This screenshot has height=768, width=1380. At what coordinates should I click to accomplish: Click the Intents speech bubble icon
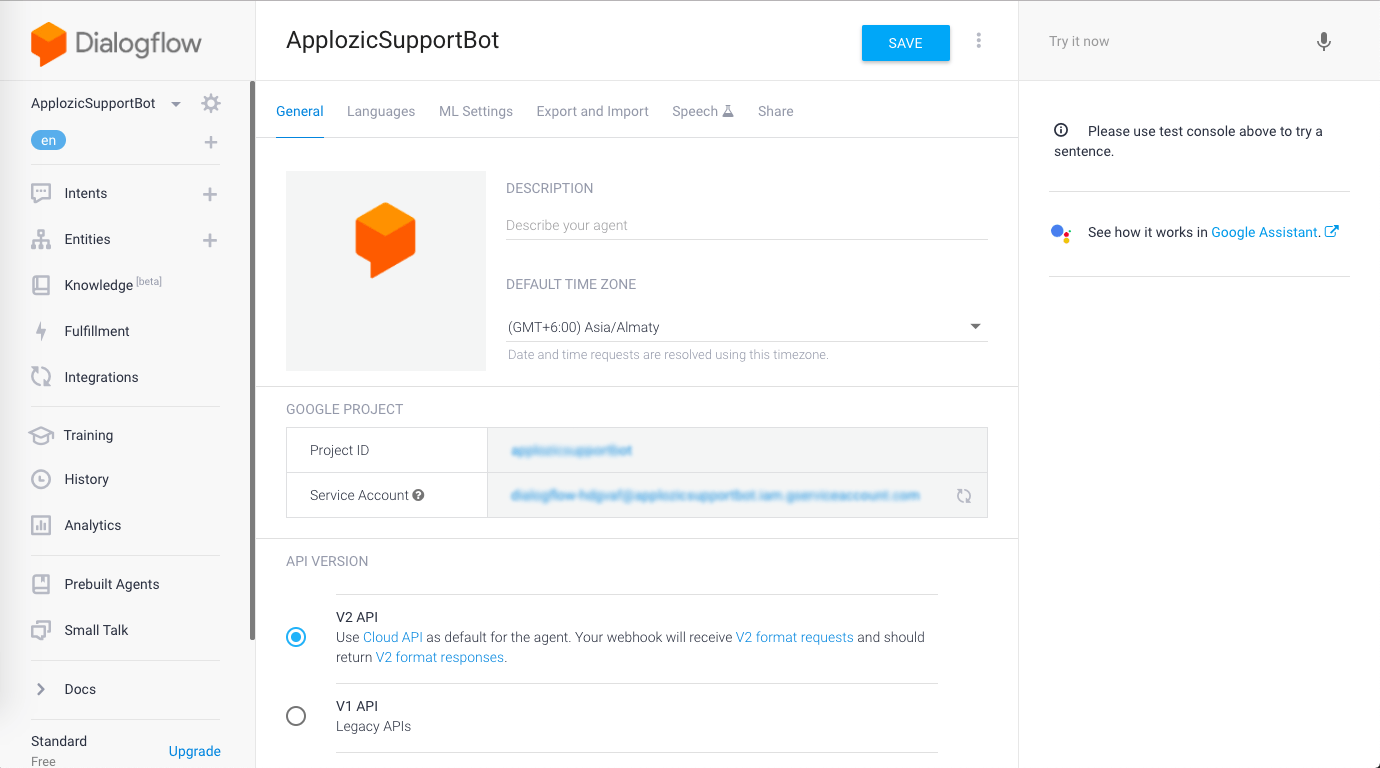pos(41,193)
